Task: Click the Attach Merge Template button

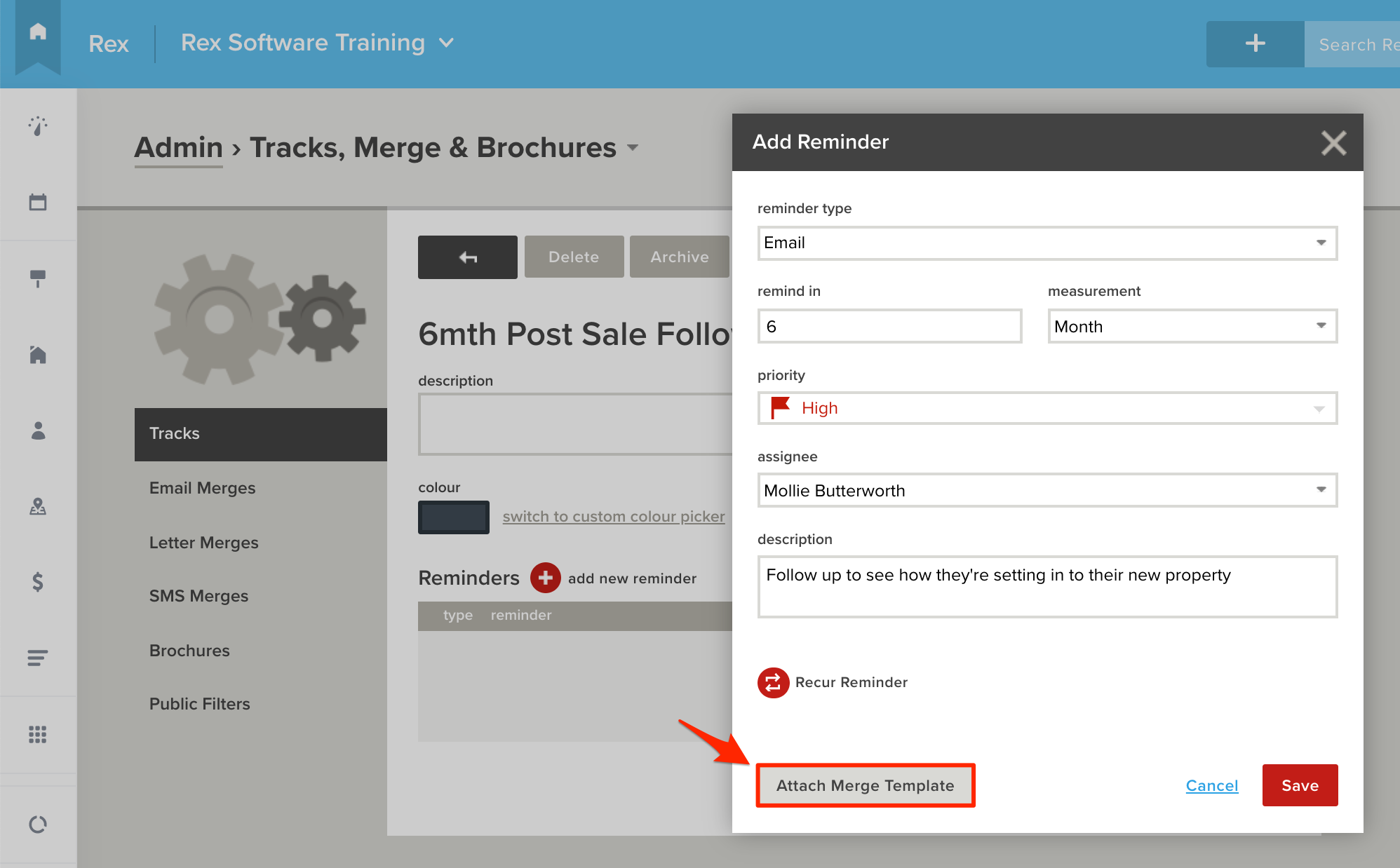Action: pos(865,785)
